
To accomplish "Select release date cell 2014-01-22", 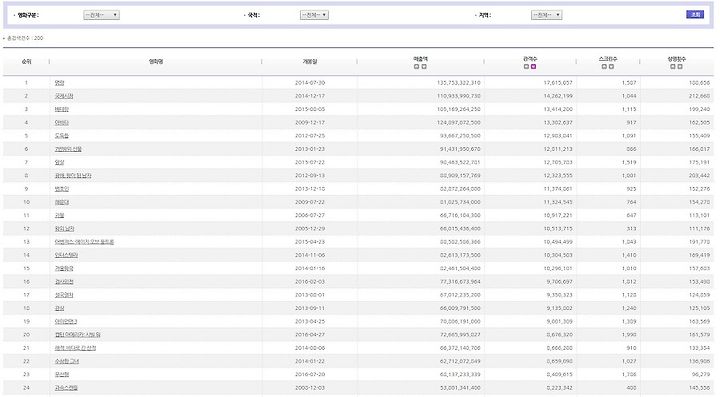I will click(310, 362).
